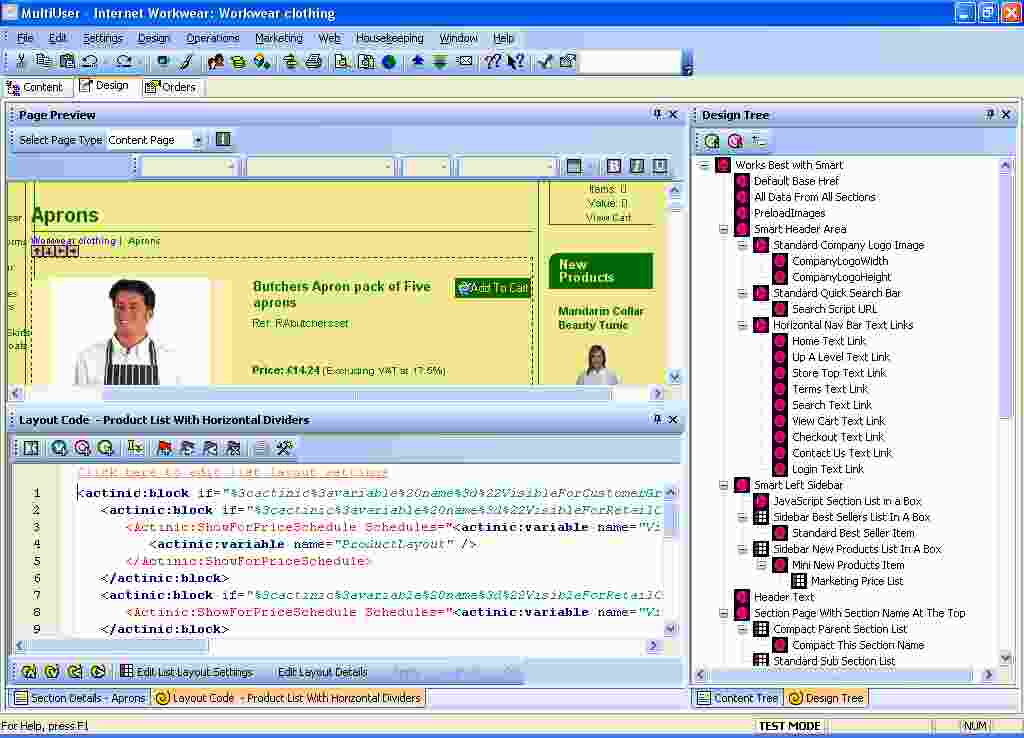Select Checkout Text Link in Design Tree
The width and height of the screenshot is (1024, 738).
point(838,437)
